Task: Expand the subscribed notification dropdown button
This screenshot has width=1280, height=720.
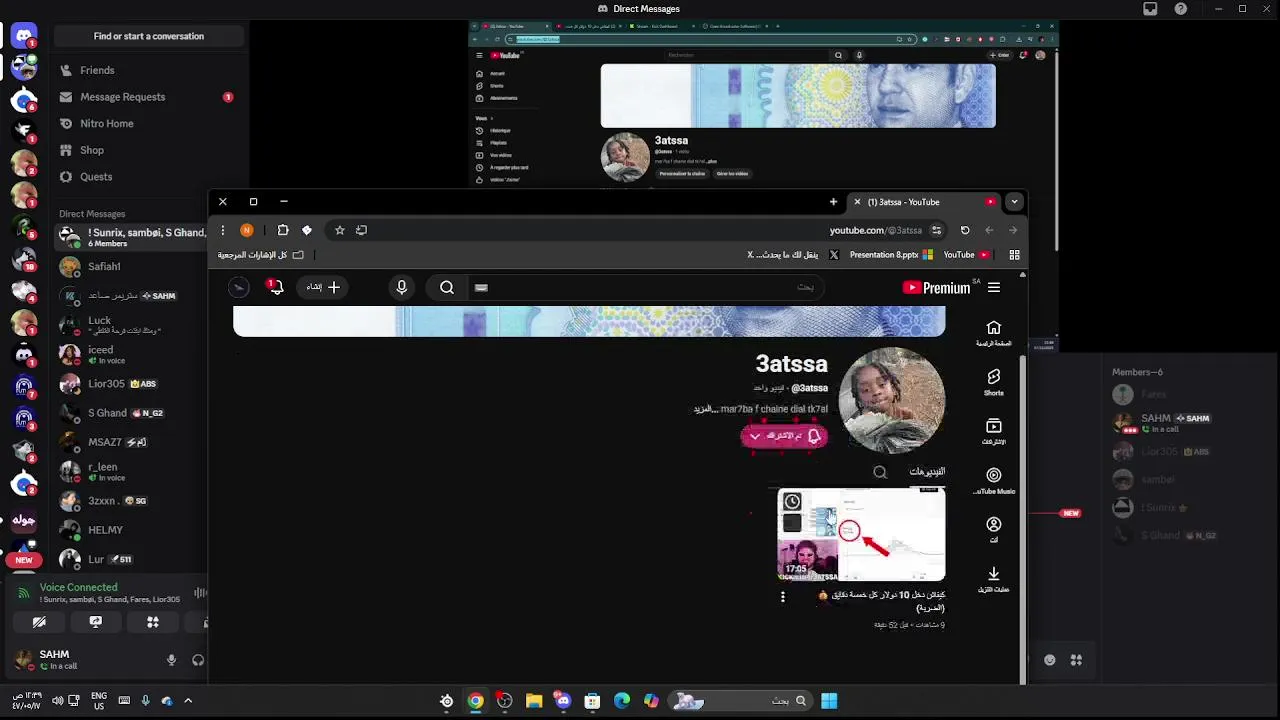Action: click(x=784, y=436)
